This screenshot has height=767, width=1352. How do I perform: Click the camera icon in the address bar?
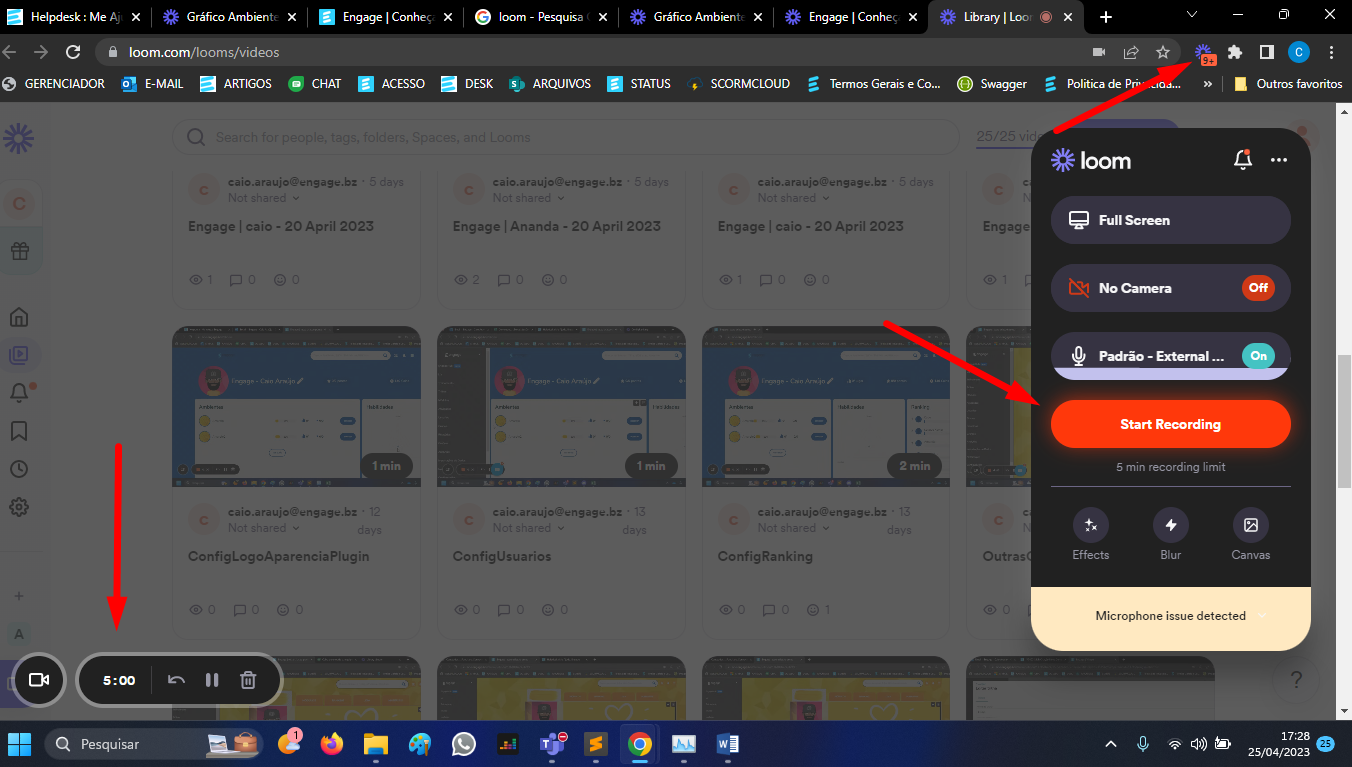coord(1099,52)
